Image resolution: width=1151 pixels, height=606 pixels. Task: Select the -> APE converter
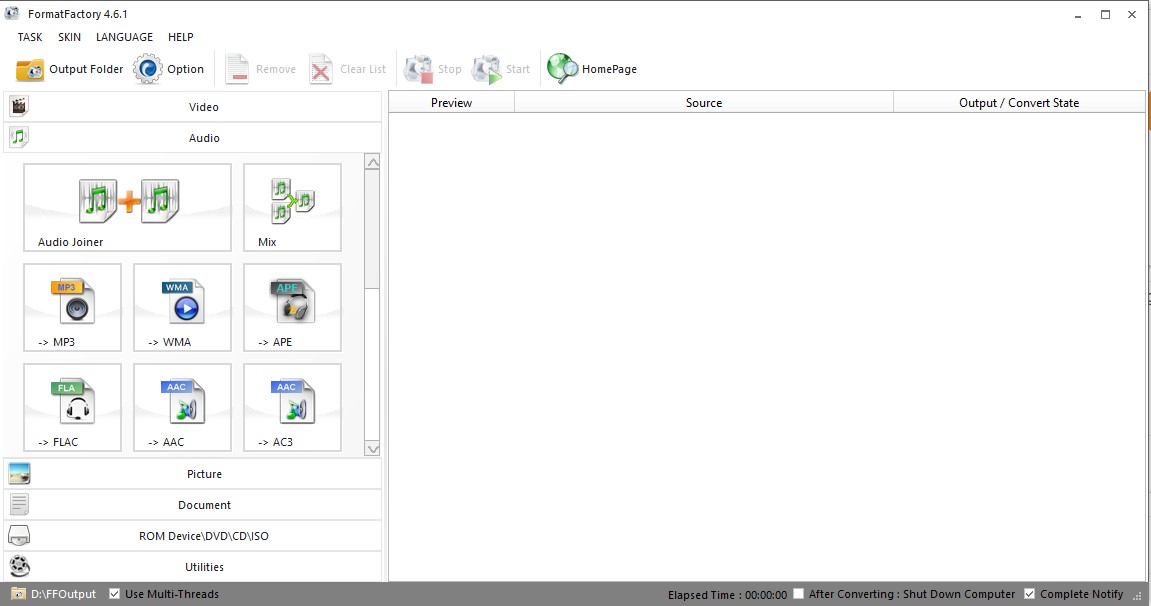(x=292, y=307)
